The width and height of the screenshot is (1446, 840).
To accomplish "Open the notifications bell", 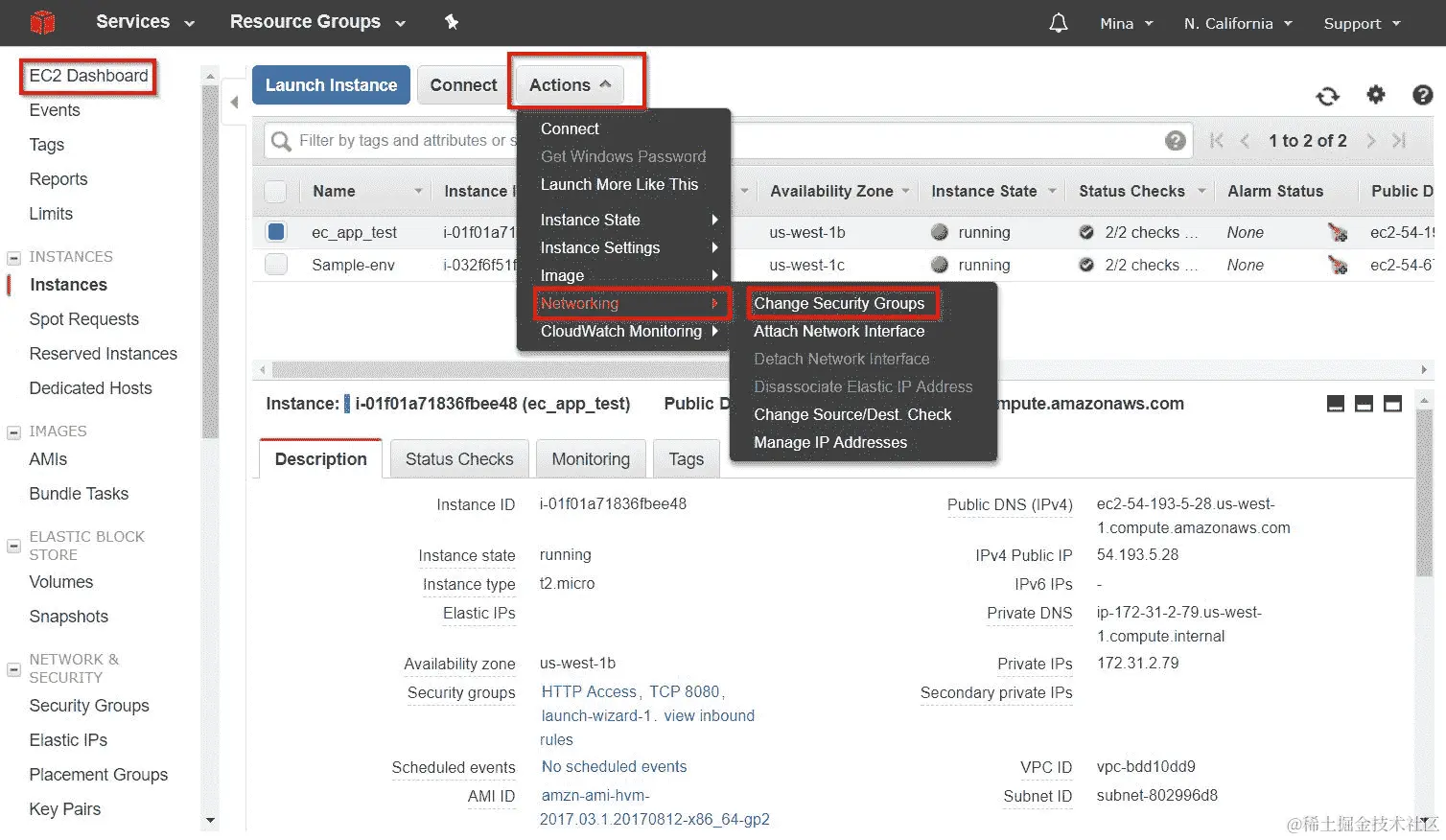I will pyautogui.click(x=1059, y=23).
